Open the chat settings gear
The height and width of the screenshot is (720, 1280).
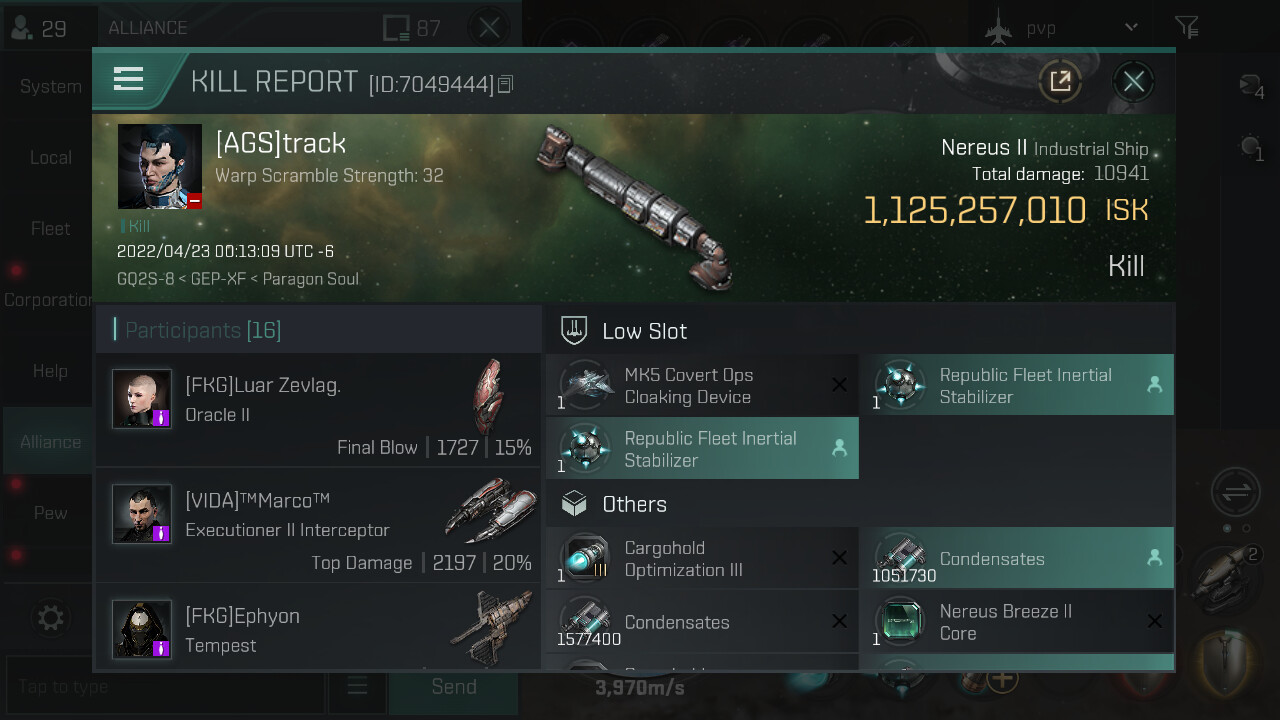[50, 617]
